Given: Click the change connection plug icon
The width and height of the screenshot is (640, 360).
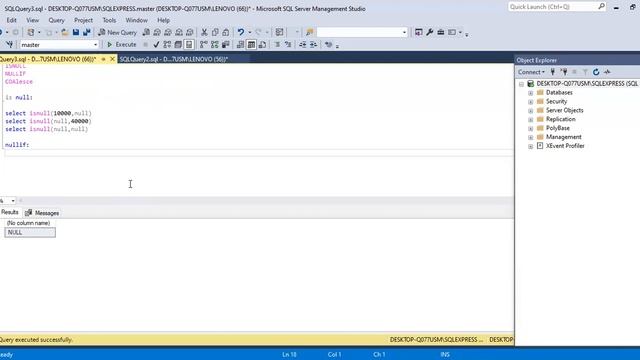Looking at the screenshot, I should coord(9,44).
